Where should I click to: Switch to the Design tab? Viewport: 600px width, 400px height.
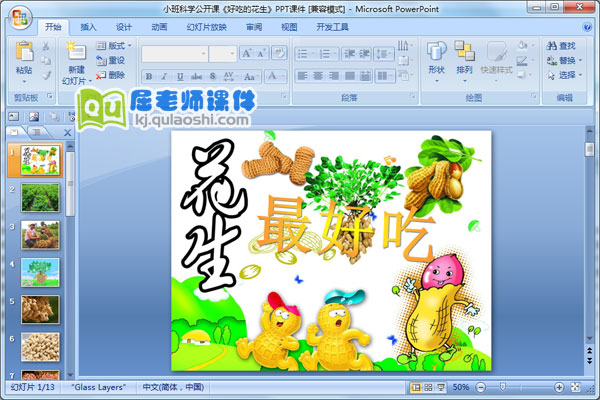pos(124,27)
